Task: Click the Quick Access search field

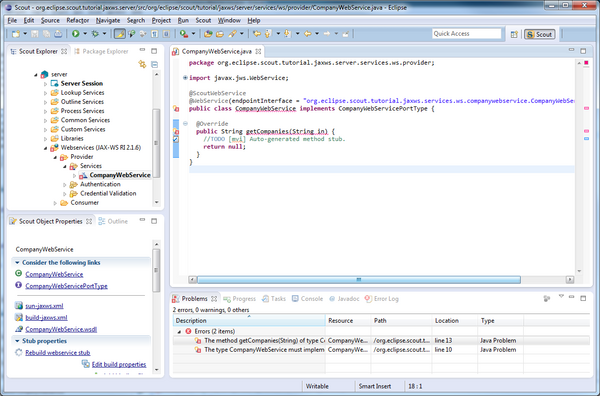Action: point(466,34)
